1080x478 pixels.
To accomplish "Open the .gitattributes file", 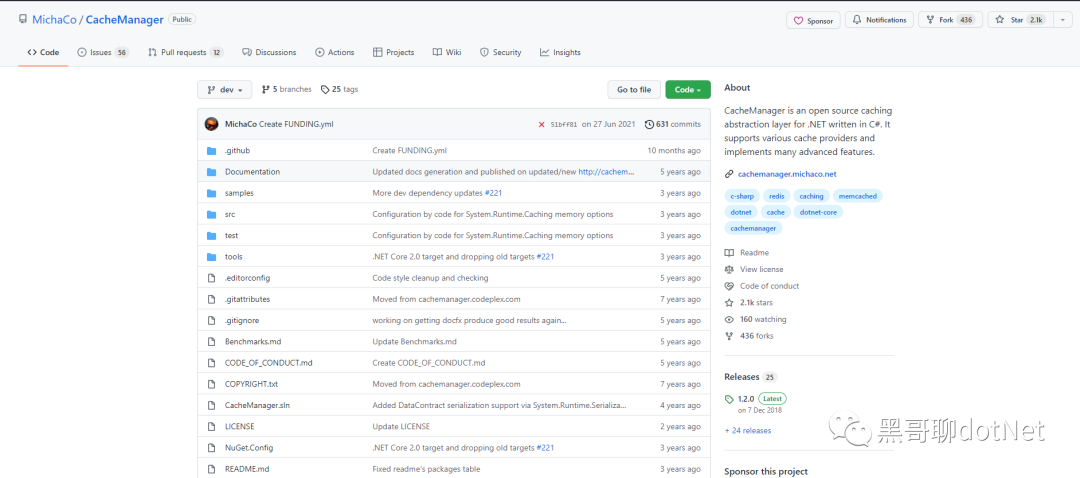I will 247,300.
